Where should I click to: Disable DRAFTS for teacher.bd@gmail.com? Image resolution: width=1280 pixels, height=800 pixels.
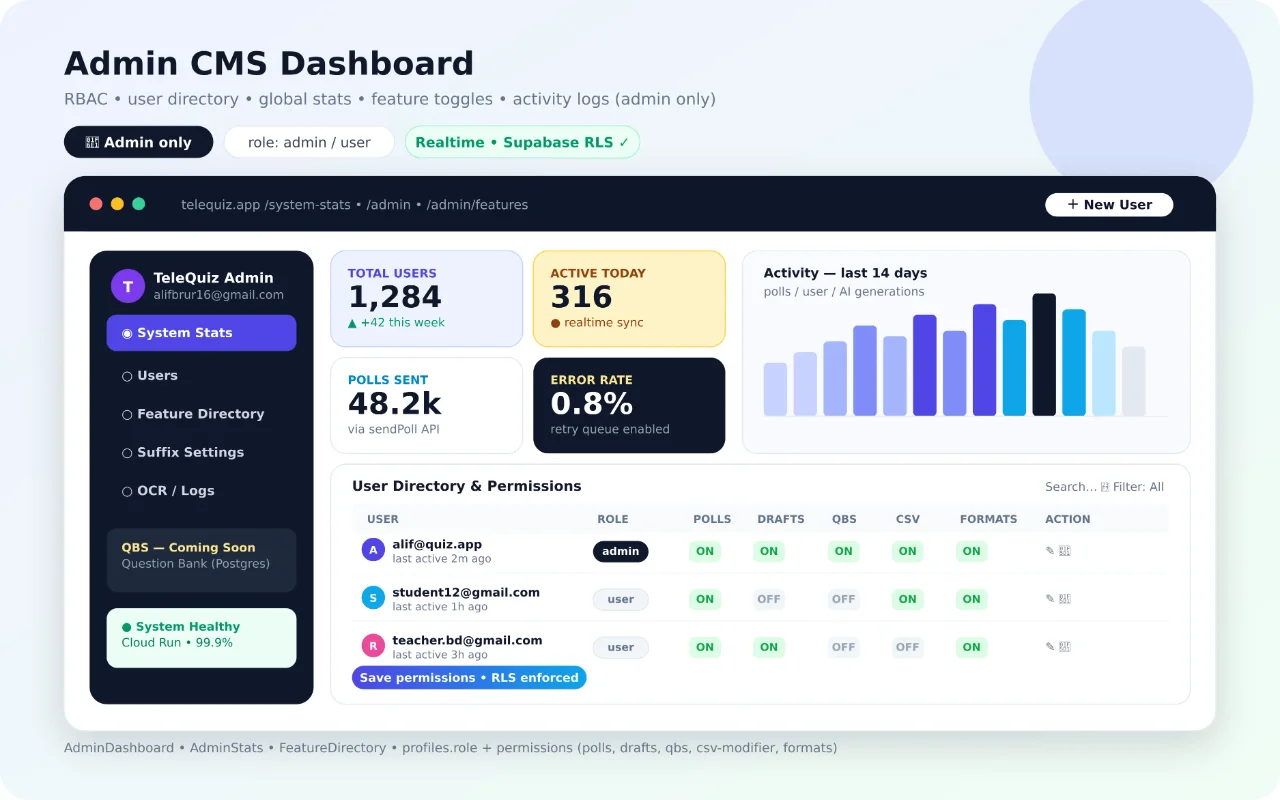769,647
